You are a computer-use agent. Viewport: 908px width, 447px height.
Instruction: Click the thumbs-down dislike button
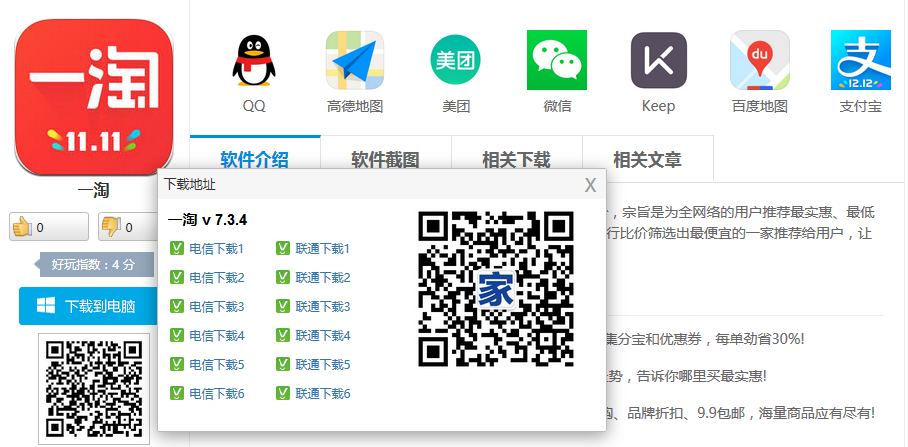pos(127,226)
